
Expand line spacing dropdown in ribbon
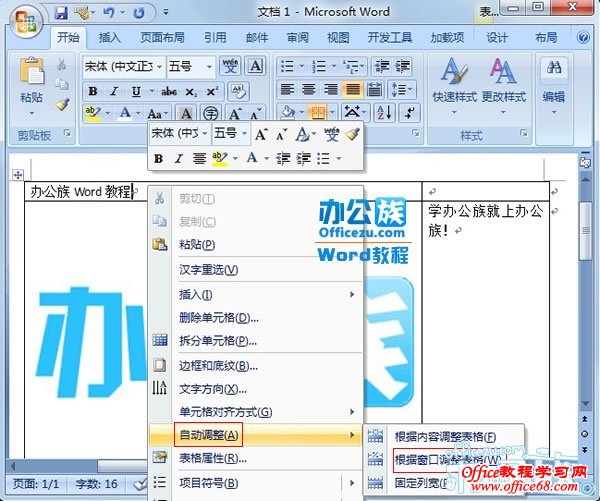pos(410,90)
